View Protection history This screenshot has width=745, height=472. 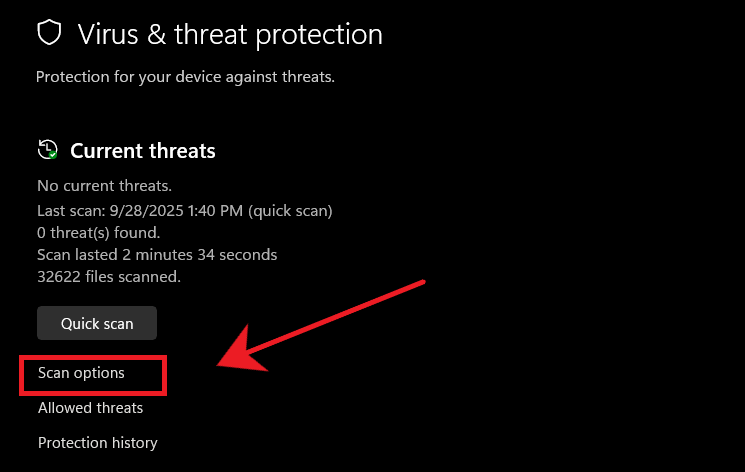pyautogui.click(x=97, y=442)
